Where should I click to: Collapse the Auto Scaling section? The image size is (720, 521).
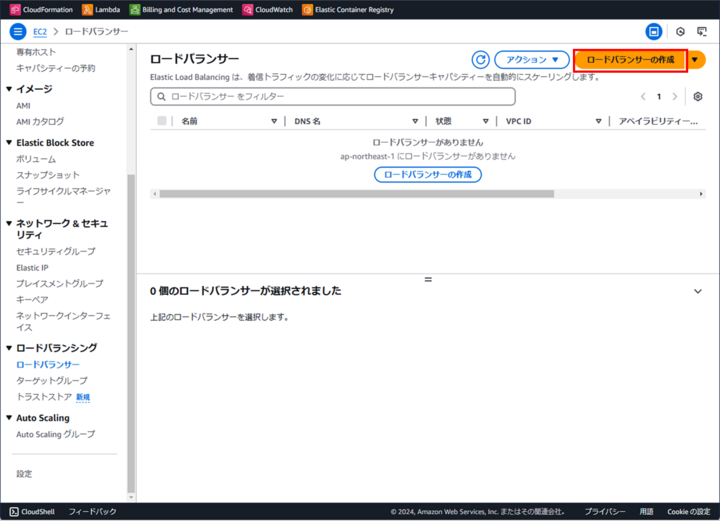pos(9,418)
